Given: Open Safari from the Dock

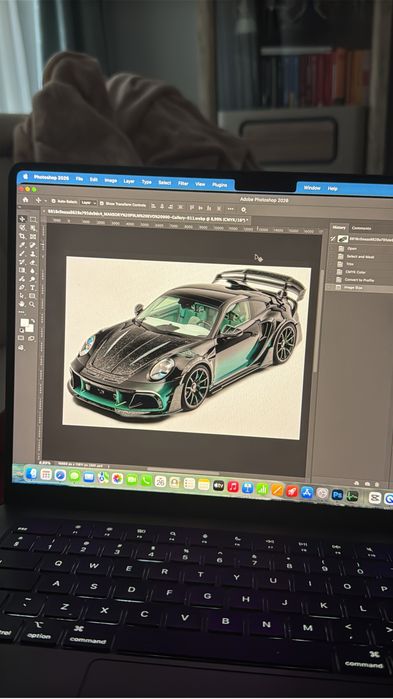Looking at the screenshot, I should (x=60, y=475).
